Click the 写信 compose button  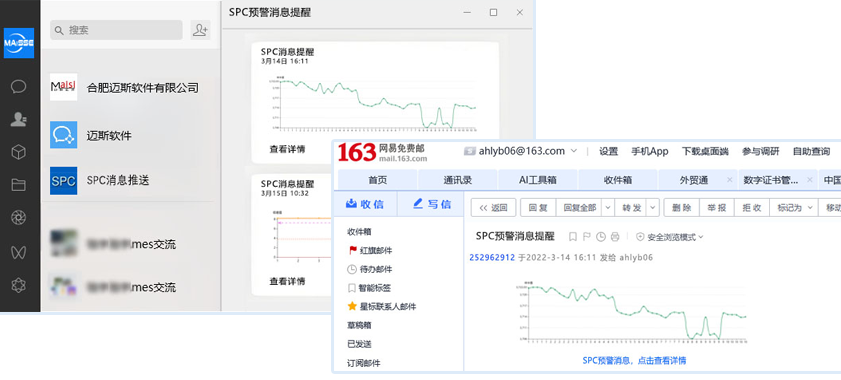coord(431,204)
